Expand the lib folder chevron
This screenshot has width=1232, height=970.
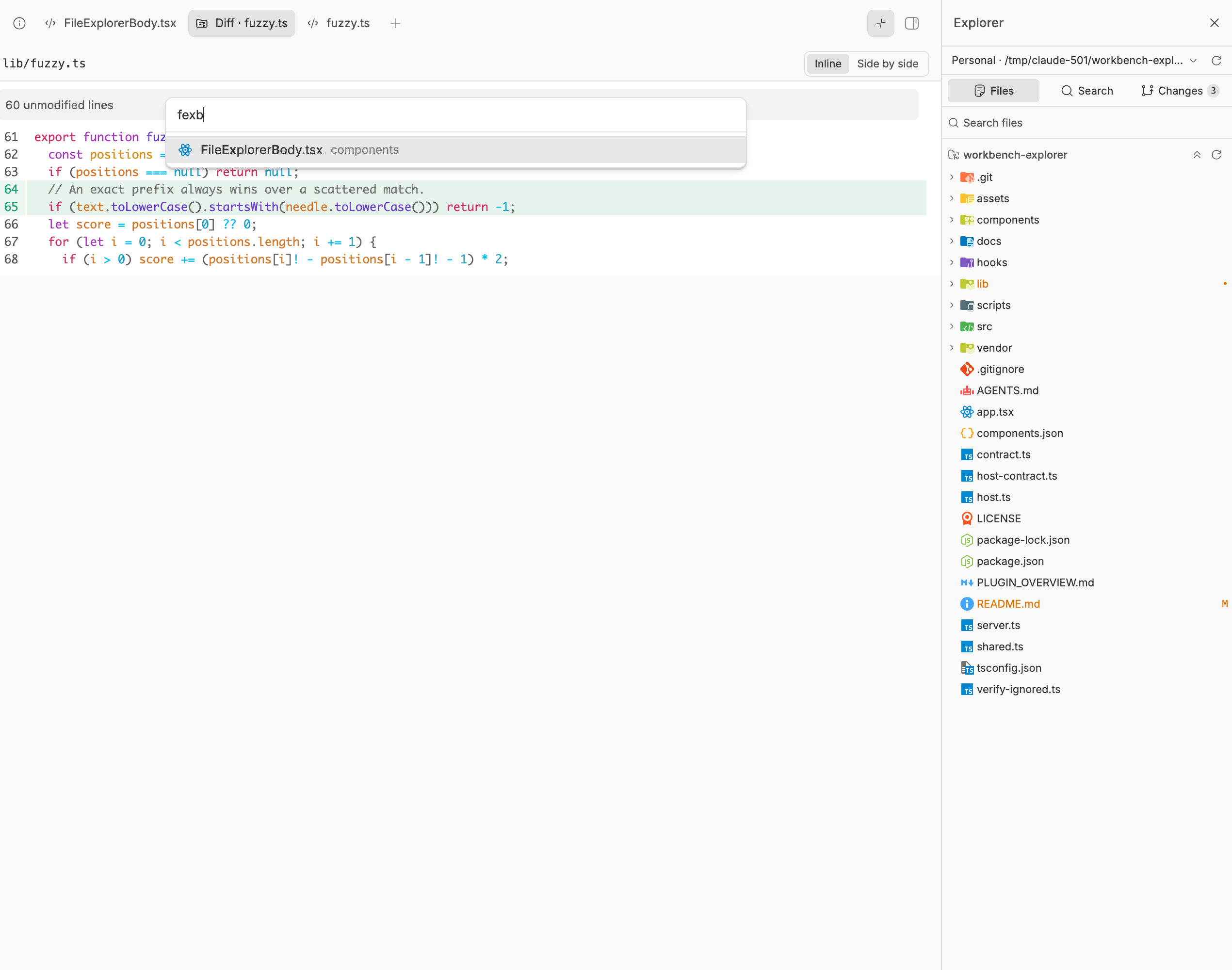(952, 284)
